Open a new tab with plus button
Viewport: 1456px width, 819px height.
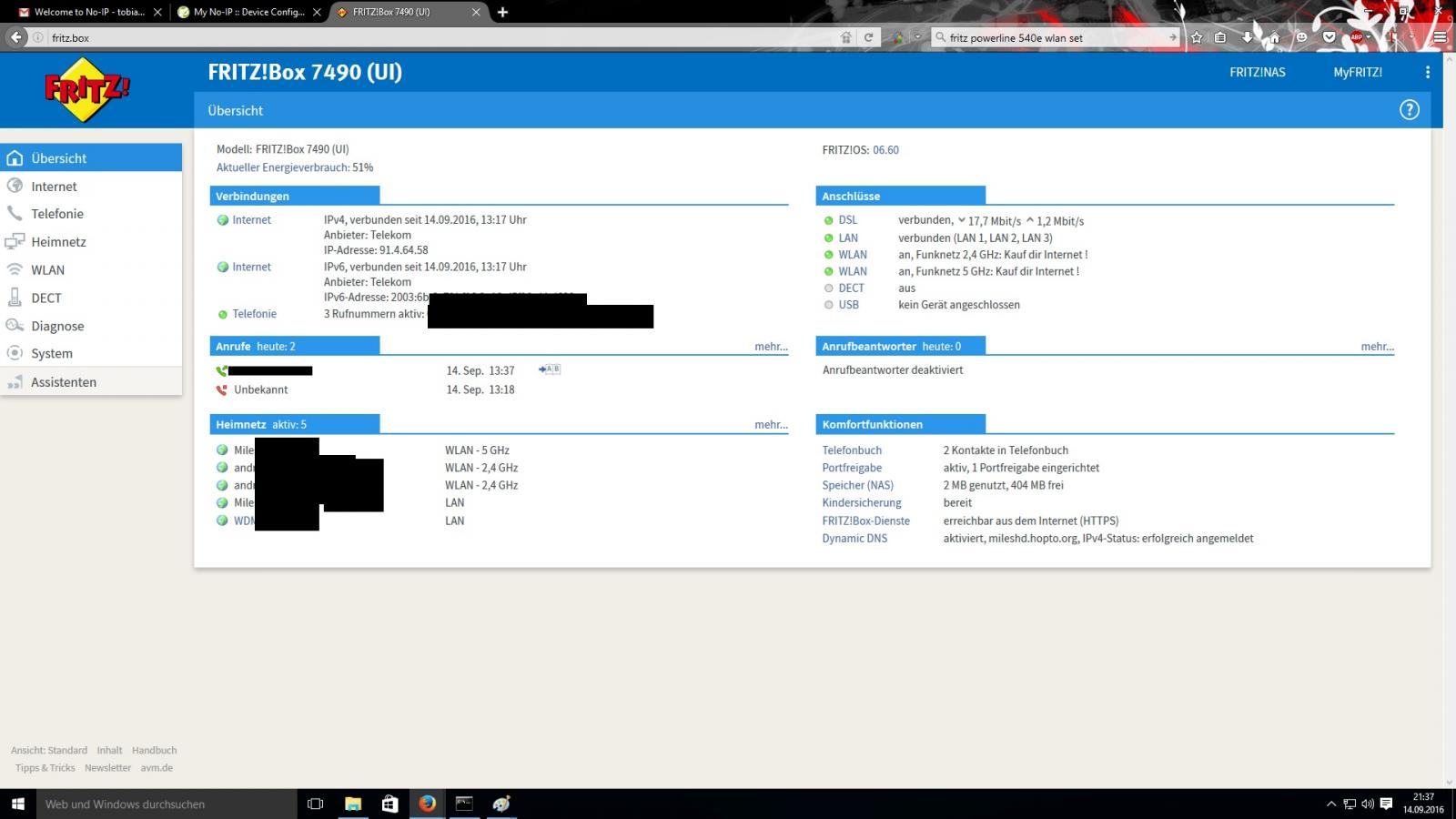(x=502, y=12)
